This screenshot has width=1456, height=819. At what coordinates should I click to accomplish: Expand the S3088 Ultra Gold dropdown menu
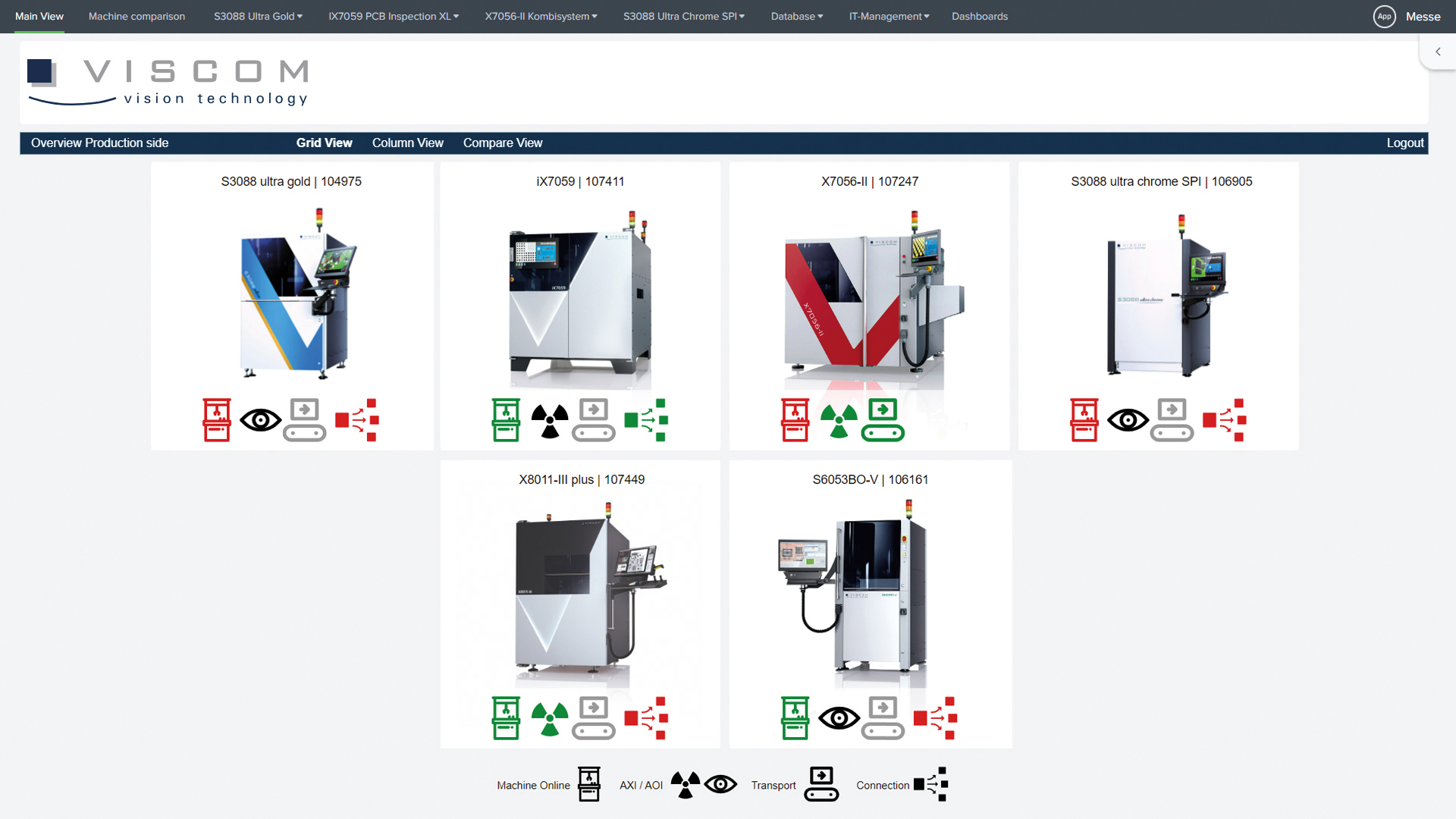point(258,16)
